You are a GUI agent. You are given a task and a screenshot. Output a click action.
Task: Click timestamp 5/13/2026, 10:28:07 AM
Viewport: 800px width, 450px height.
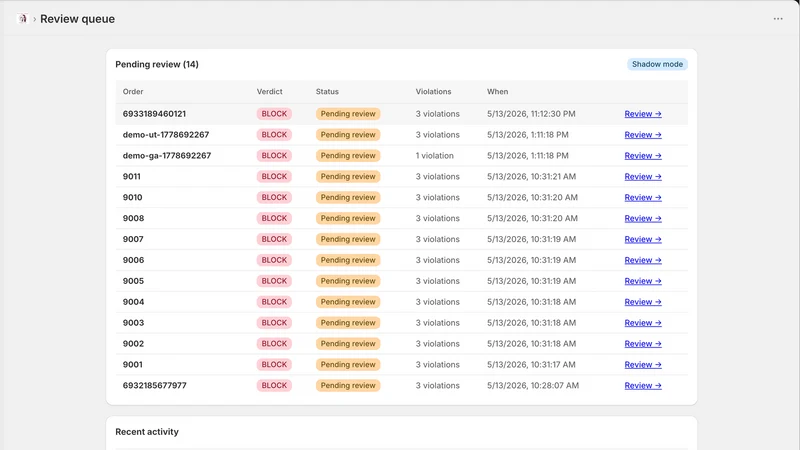pos(533,386)
